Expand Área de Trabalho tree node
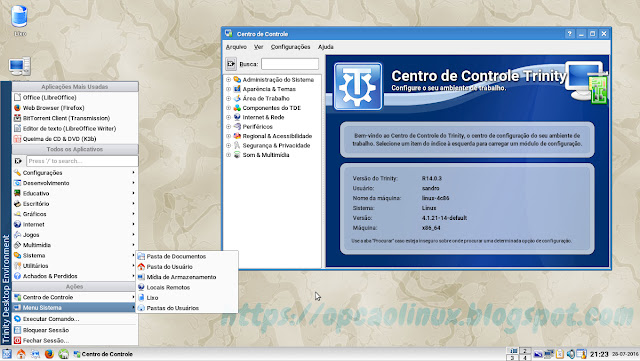Viewport: 640px width, 361px height. (x=229, y=98)
